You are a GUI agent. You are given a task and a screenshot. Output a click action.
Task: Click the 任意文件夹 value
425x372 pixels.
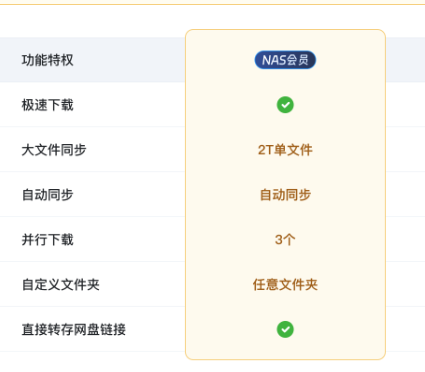point(285,285)
